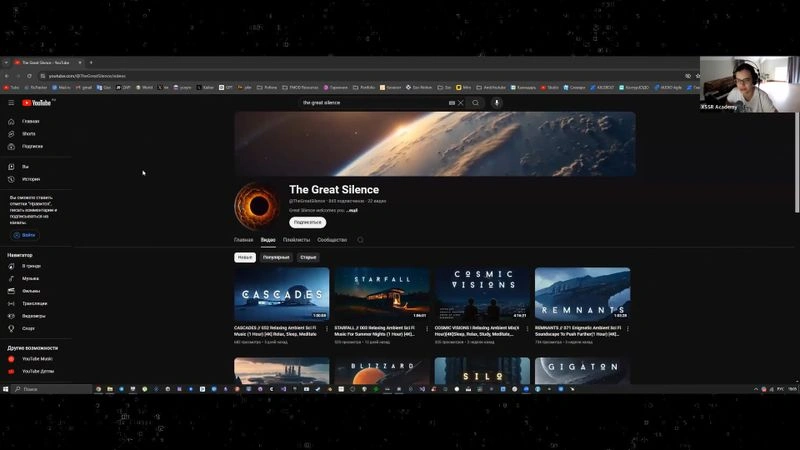Click the Подписаться button

coord(308,222)
